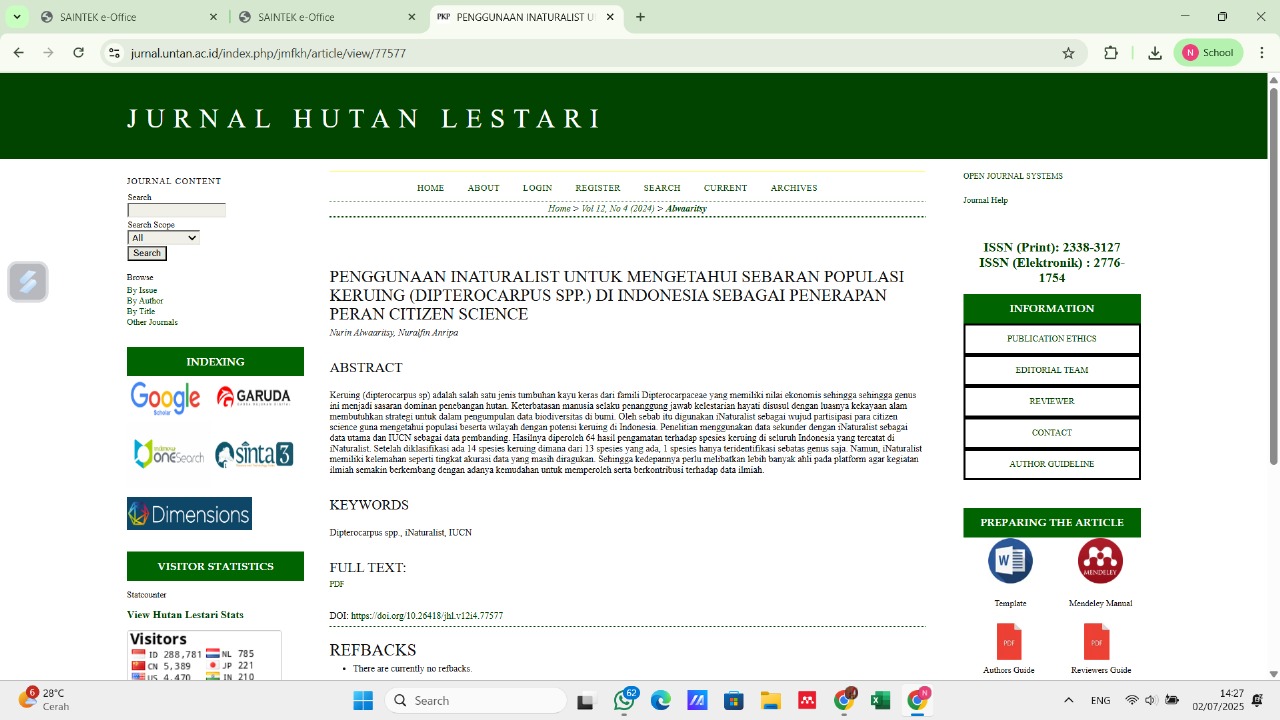Viewport: 1280px width, 720px height.
Task: Click the Google Scholar indexing logo
Action: tap(165, 398)
